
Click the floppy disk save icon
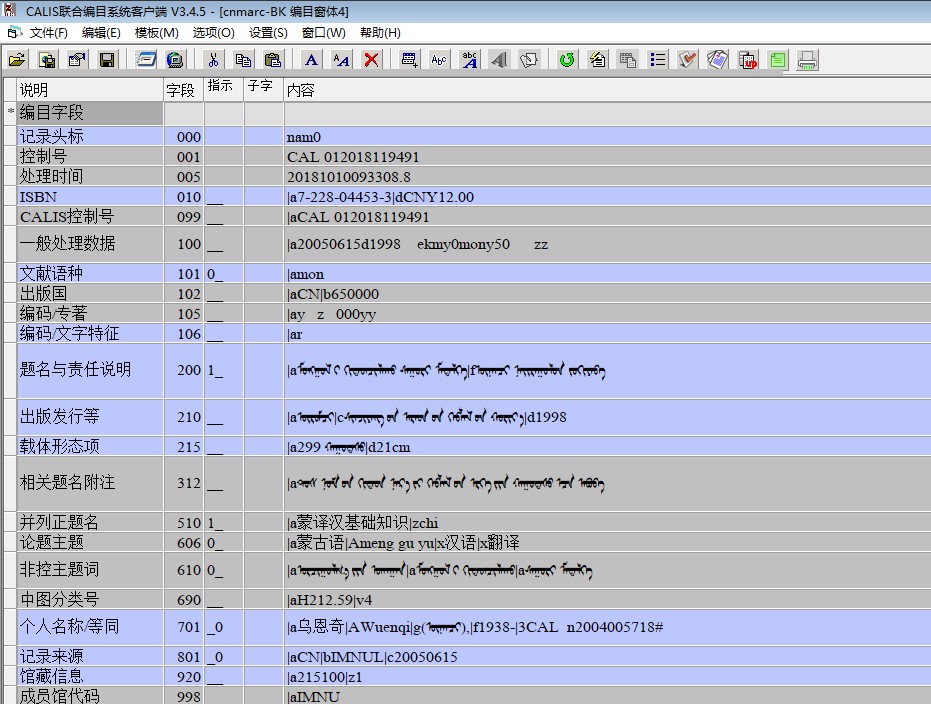[106, 60]
